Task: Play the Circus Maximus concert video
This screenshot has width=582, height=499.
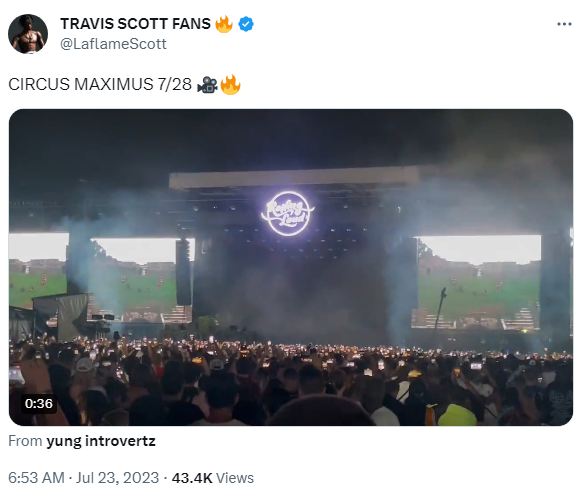Action: point(291,267)
